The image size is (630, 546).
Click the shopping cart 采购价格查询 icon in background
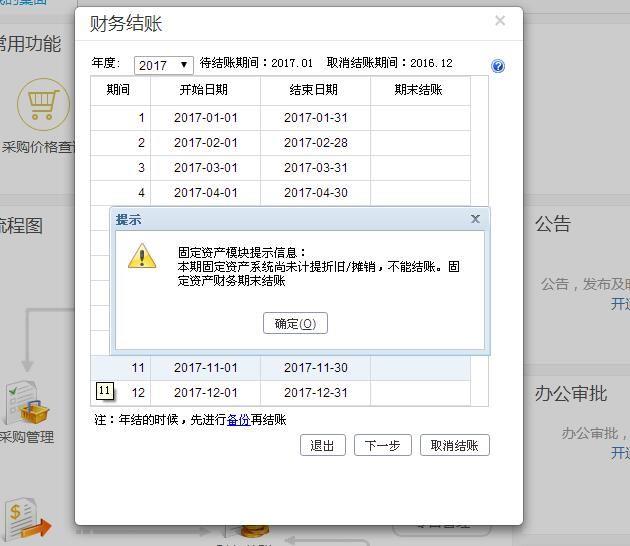43,104
